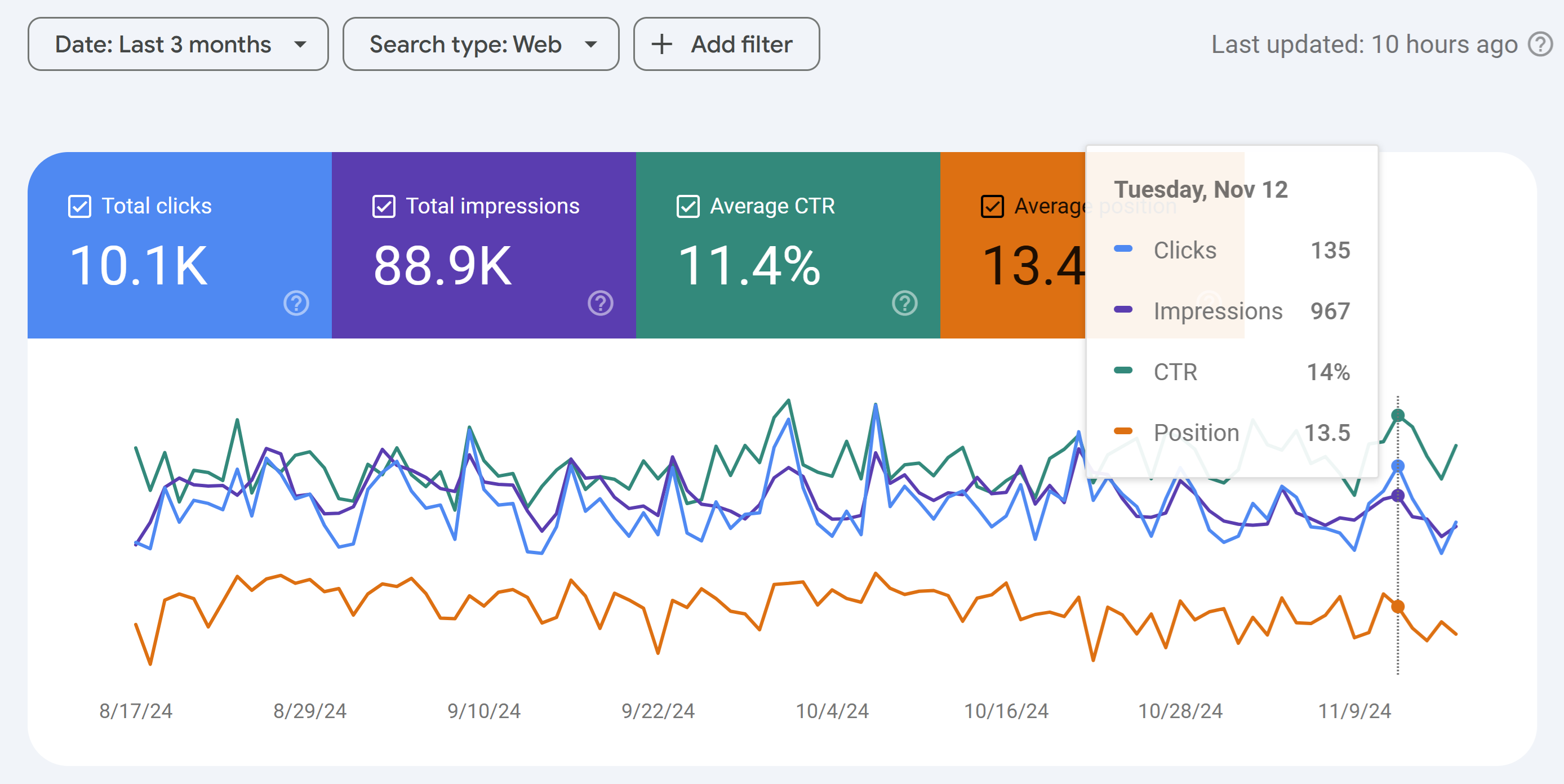
Task: Click the 88.9K impressions value
Action: pos(443,266)
